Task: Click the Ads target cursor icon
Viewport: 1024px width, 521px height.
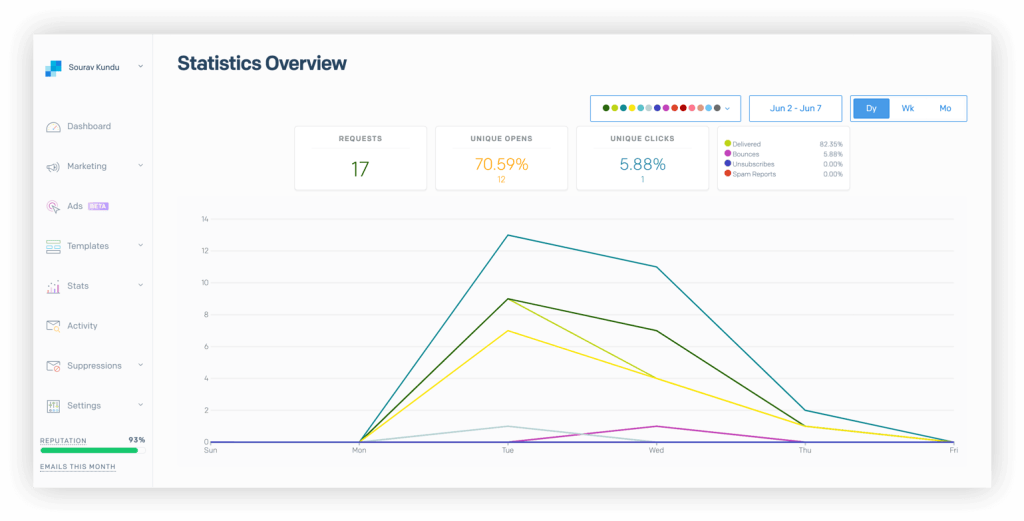Action: (x=53, y=206)
